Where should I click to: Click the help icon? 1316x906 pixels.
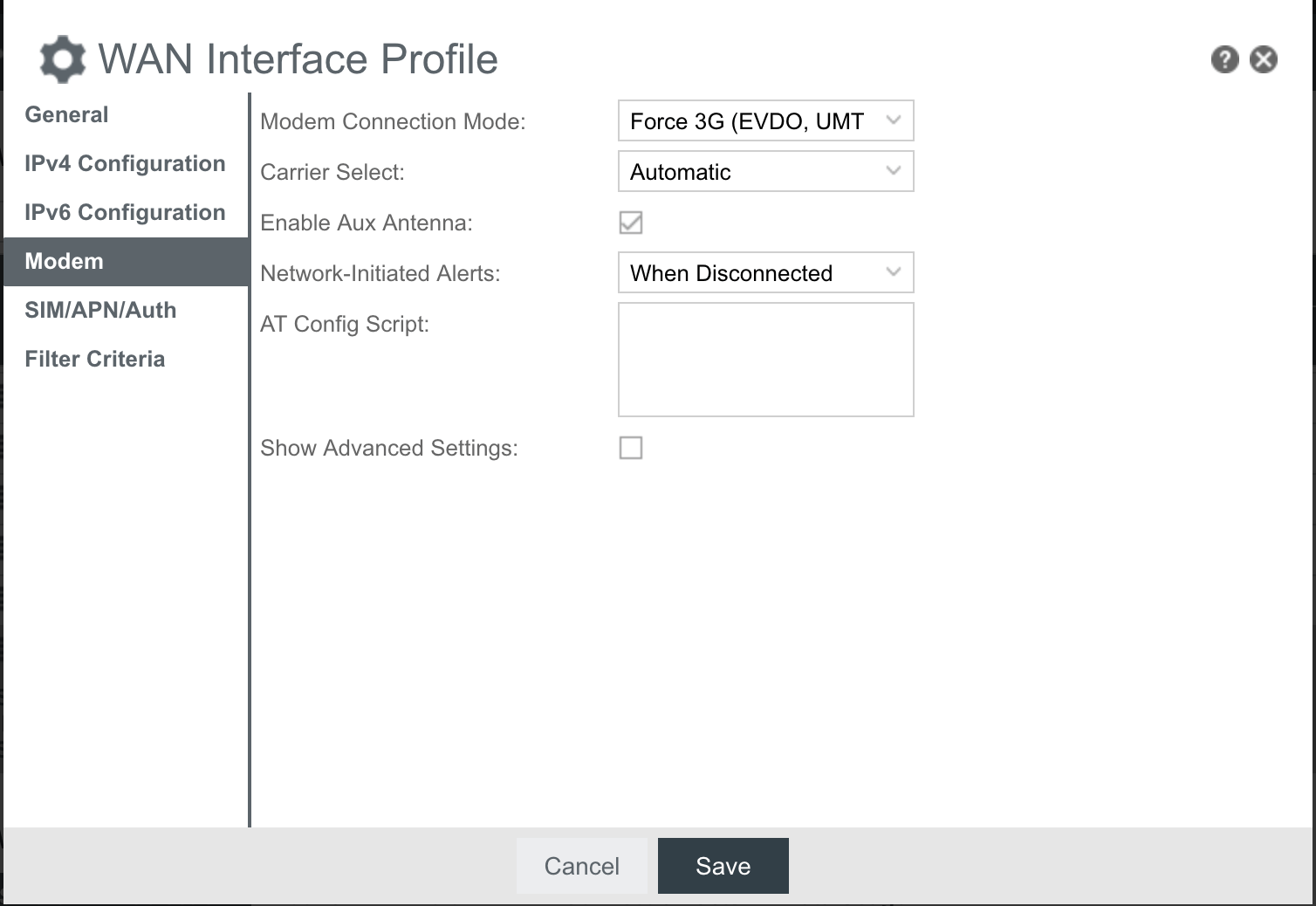tap(1225, 58)
